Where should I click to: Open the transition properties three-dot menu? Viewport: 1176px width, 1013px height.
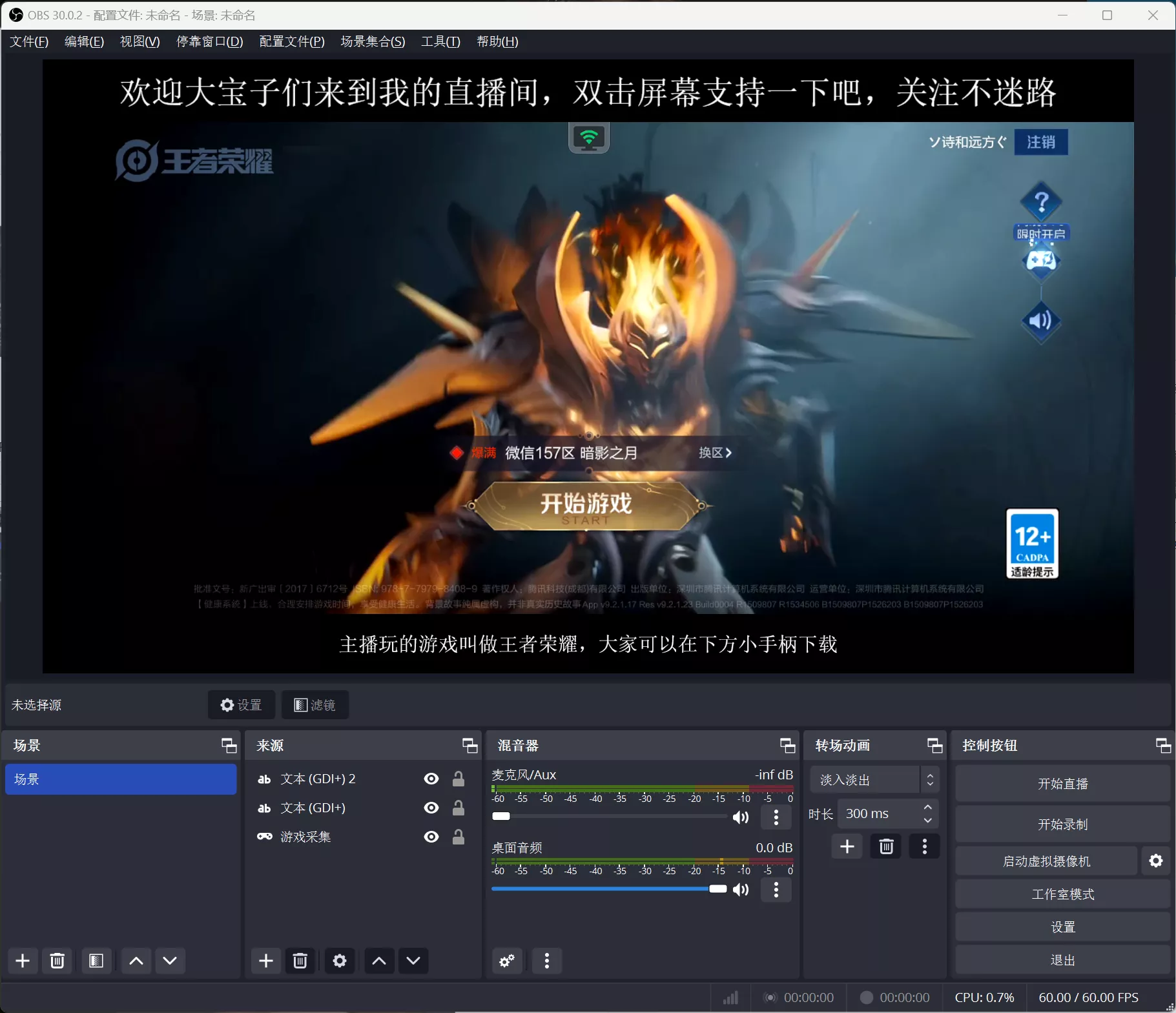point(924,846)
